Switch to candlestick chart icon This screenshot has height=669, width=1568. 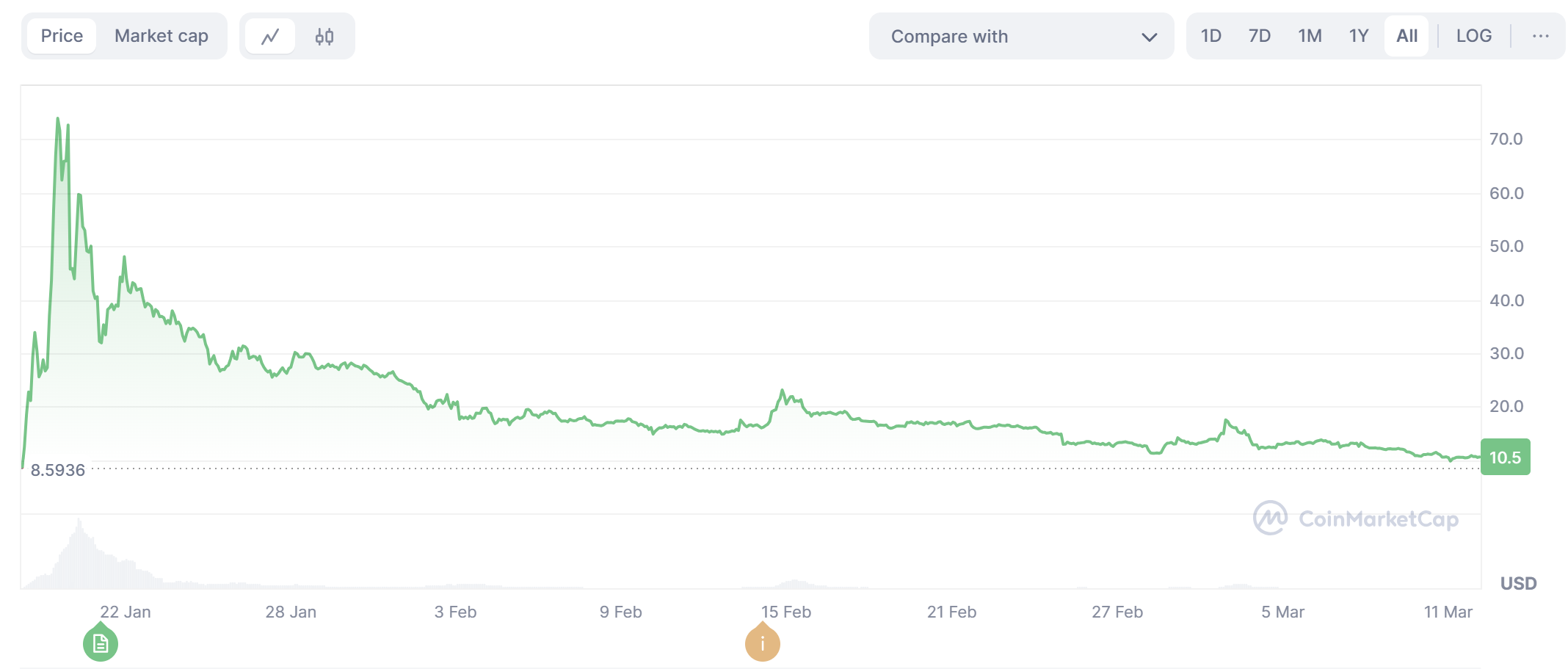point(324,36)
